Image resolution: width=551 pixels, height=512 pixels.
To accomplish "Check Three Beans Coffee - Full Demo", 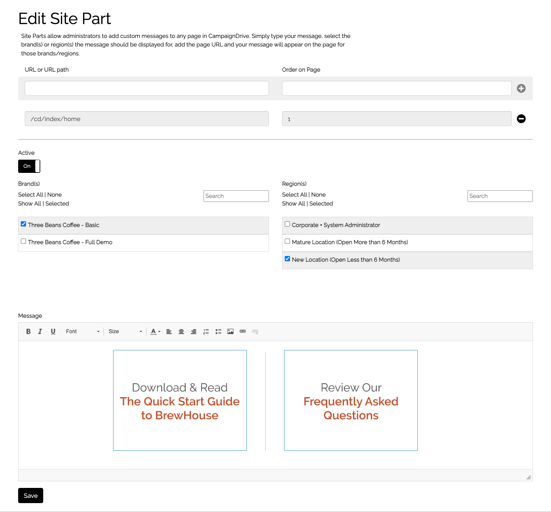I will [23, 241].
